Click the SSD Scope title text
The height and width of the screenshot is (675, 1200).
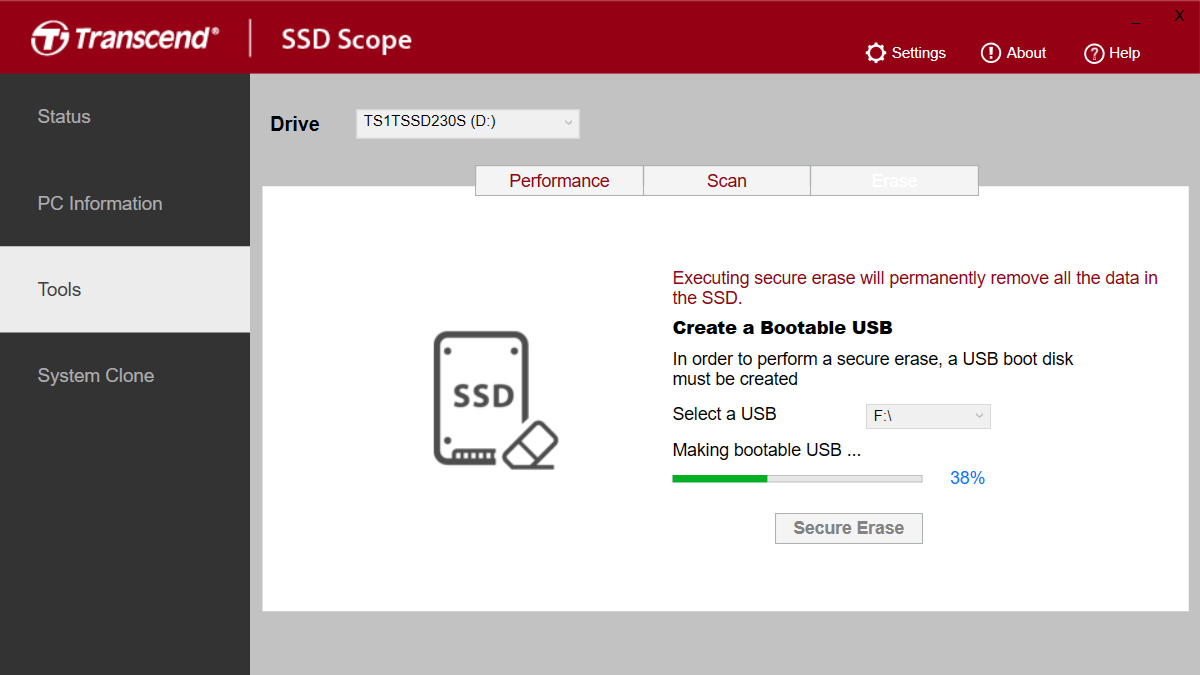pyautogui.click(x=346, y=40)
